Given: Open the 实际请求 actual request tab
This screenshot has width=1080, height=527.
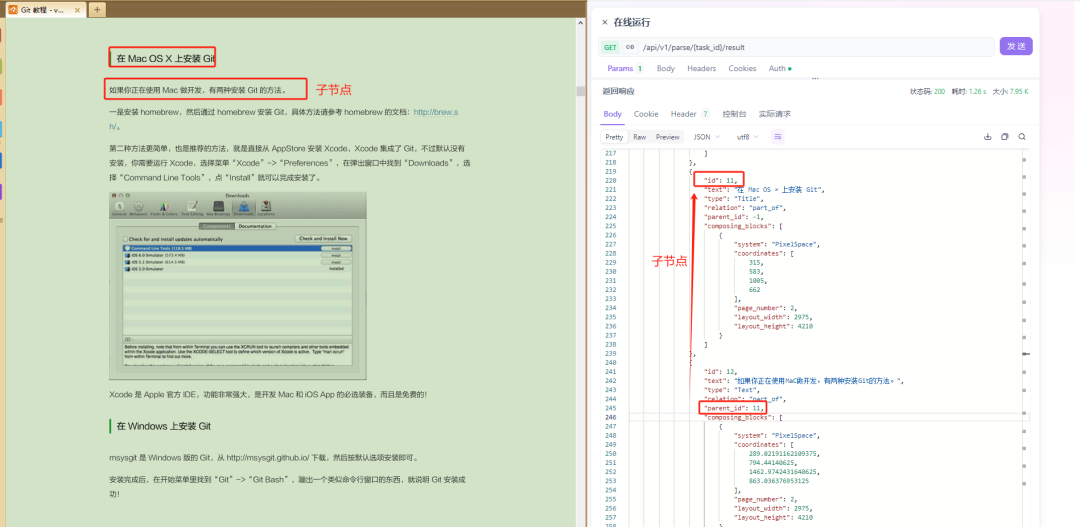Looking at the screenshot, I should [775, 114].
